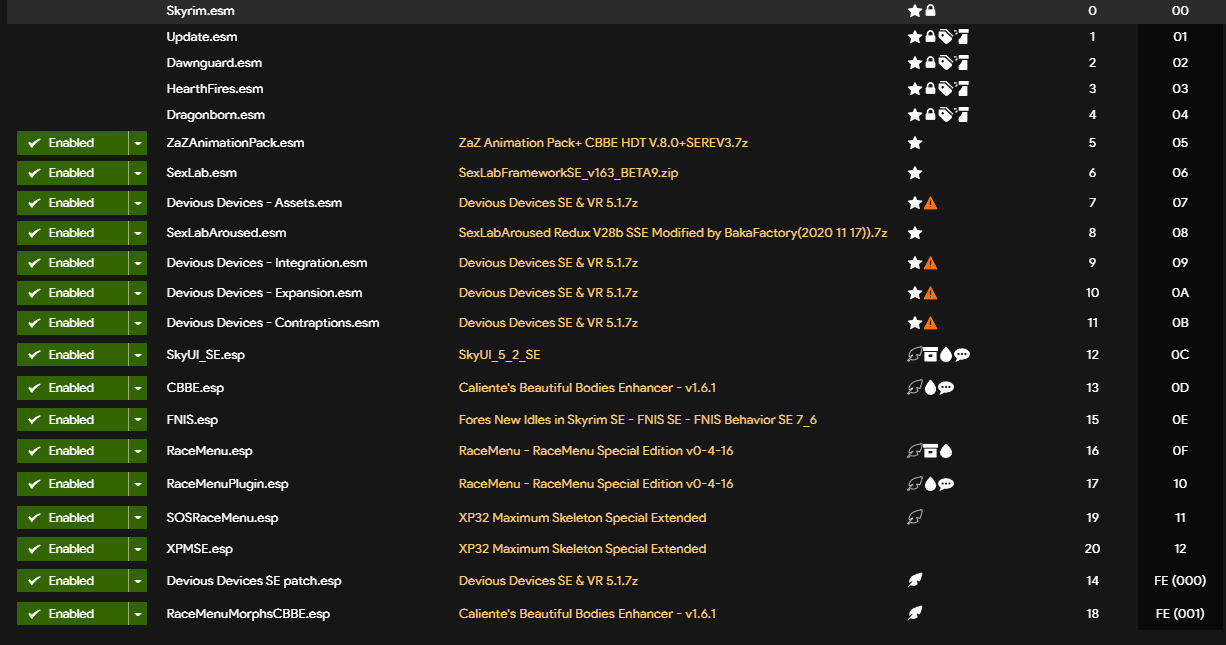Open dropdown arrow beside SOSRaceMenu.esp
1226x645 pixels.
(x=138, y=518)
